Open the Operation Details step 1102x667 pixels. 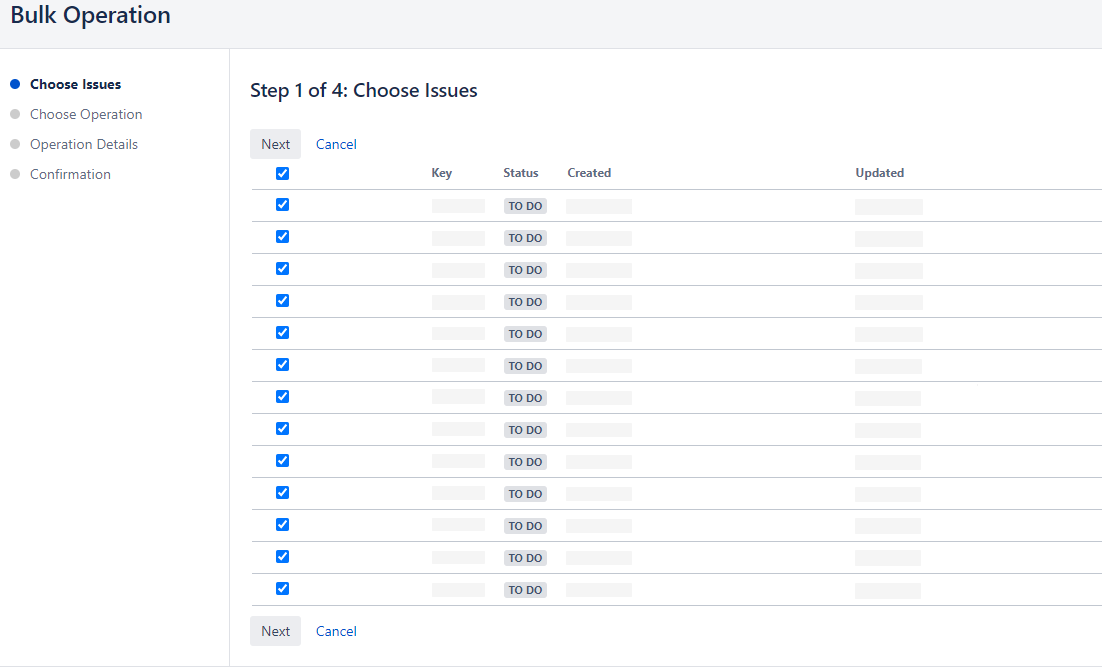84,144
